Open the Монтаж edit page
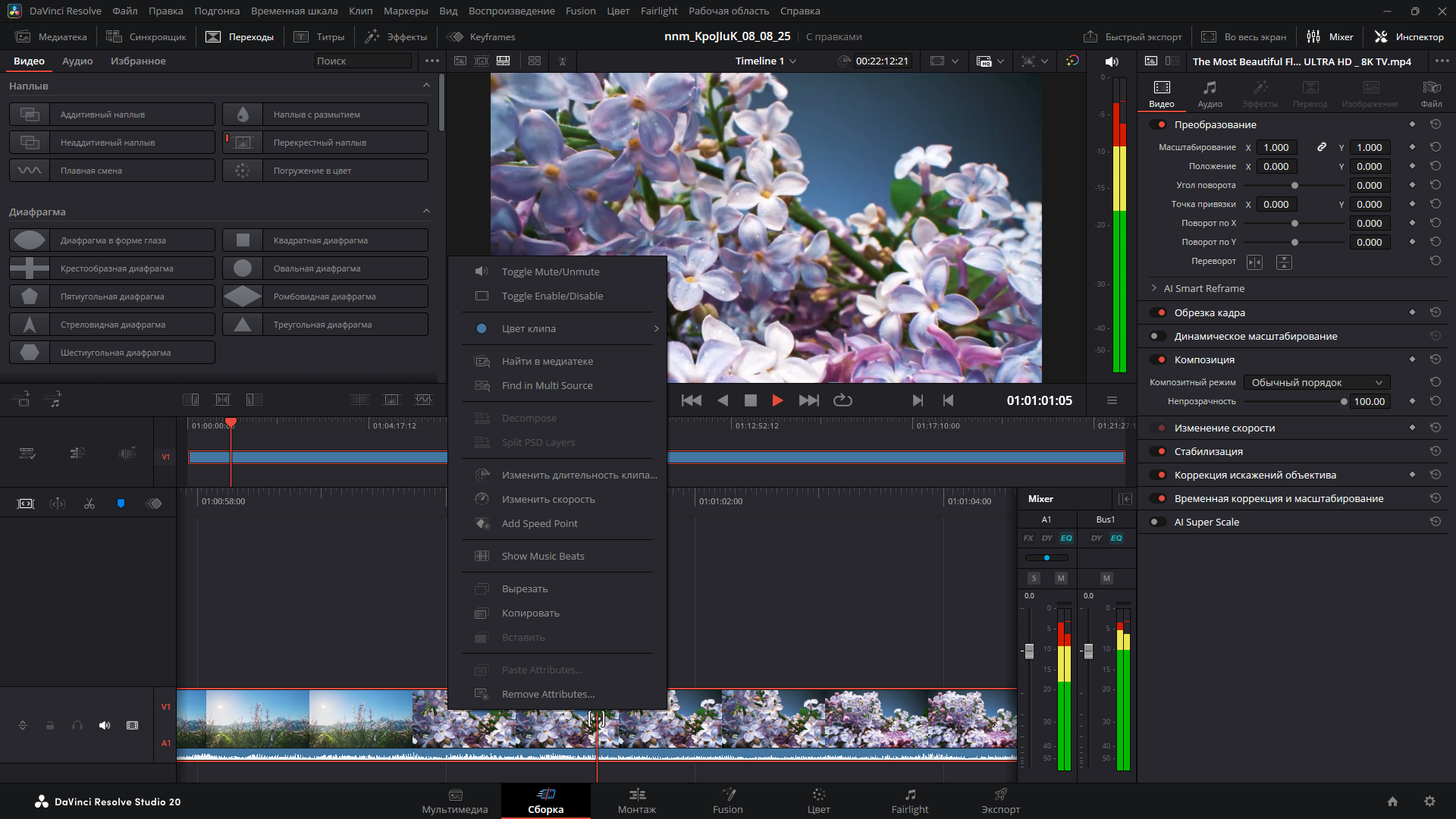The height and width of the screenshot is (819, 1456). [637, 801]
